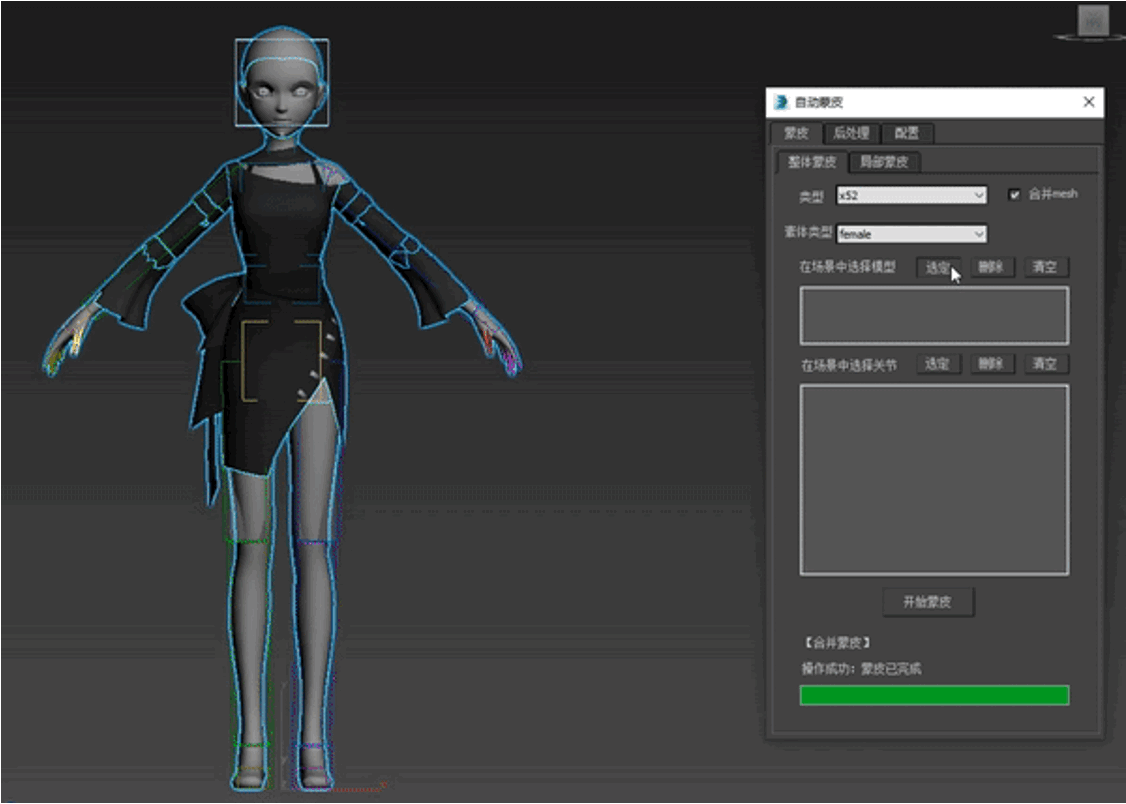Image resolution: width=1126 pixels, height=804 pixels.
Task: Expand the 素体类型 dropdown showing female
Action: [x=911, y=234]
